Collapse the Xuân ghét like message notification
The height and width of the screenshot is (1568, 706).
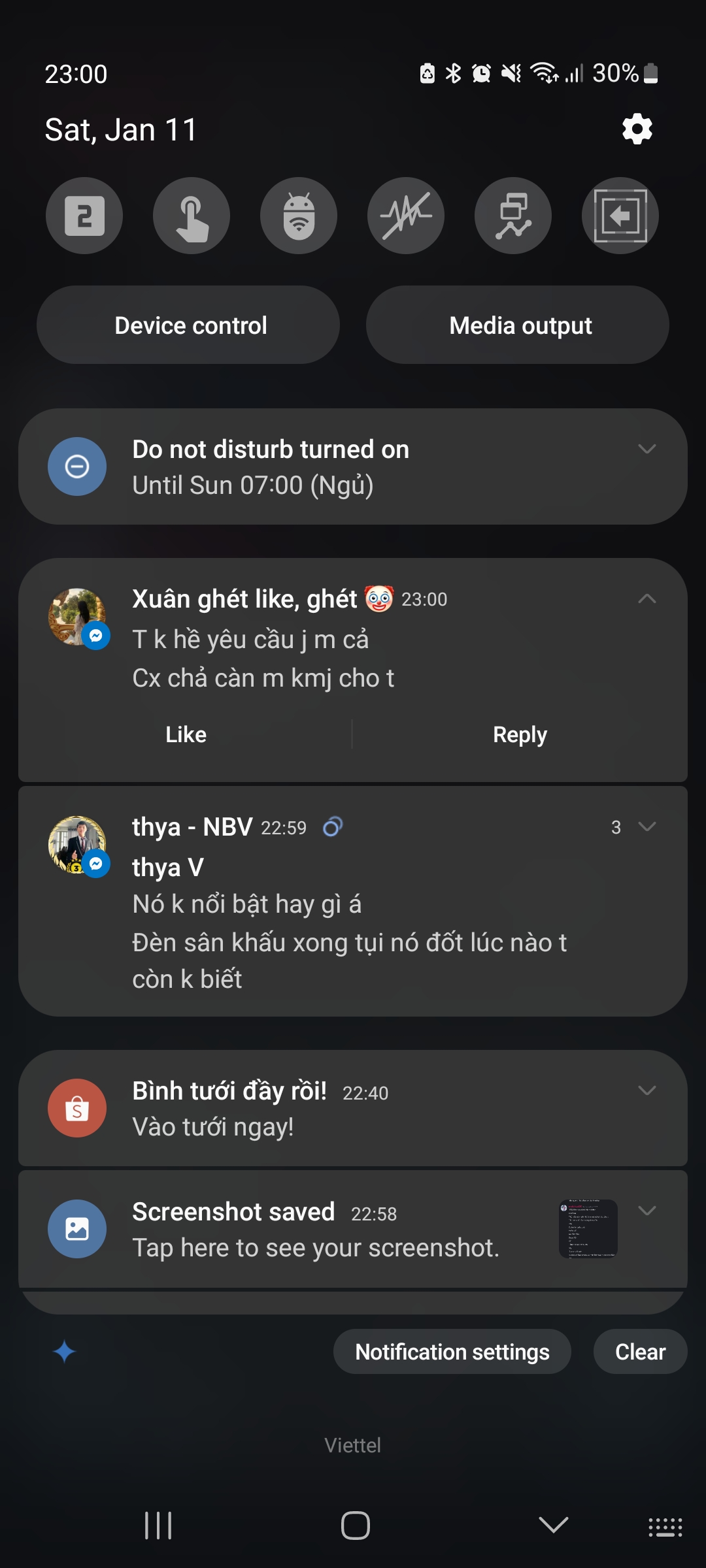(x=647, y=598)
